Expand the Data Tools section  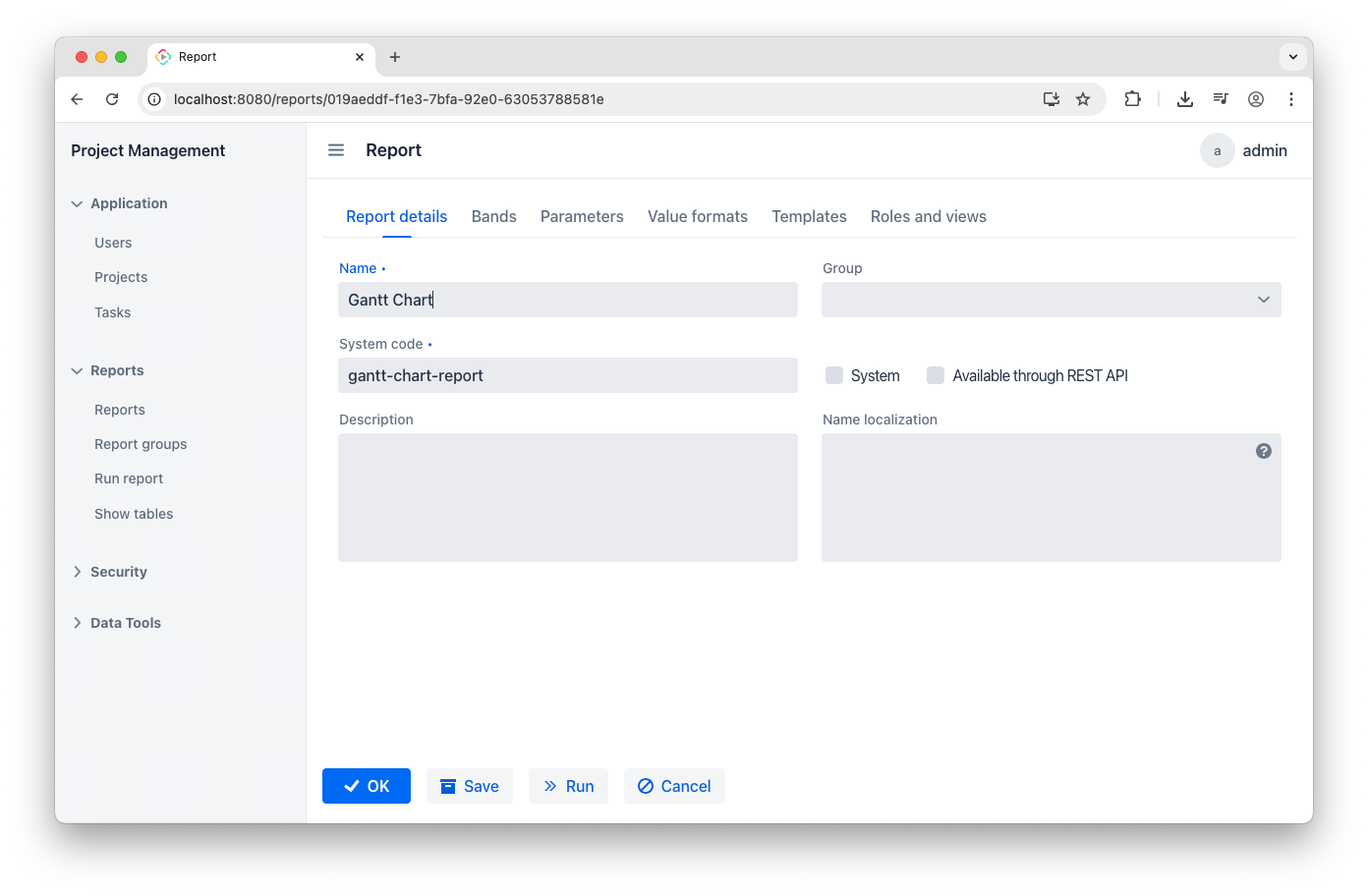[125, 623]
